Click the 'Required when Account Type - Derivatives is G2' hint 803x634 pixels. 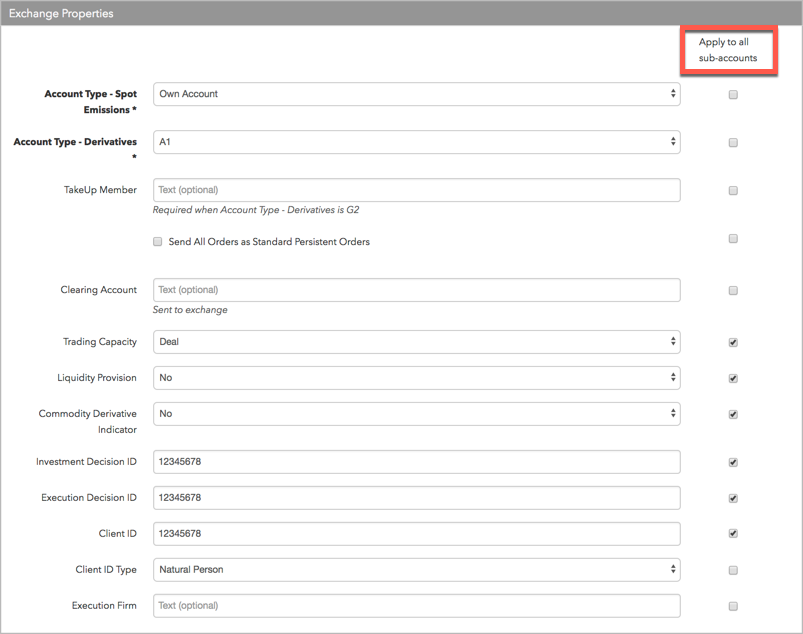(x=256, y=210)
